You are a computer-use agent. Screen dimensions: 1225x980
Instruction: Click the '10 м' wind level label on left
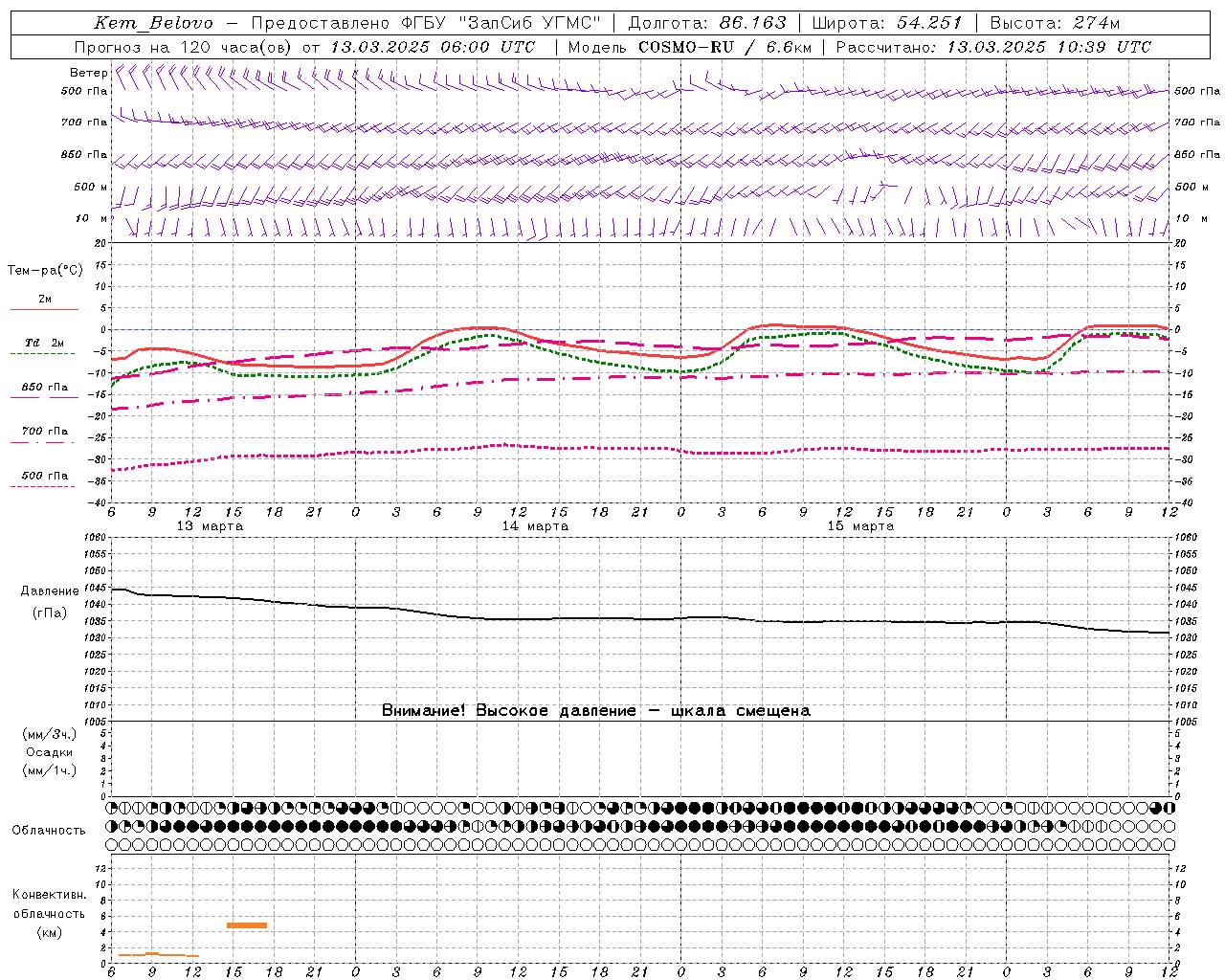click(92, 218)
